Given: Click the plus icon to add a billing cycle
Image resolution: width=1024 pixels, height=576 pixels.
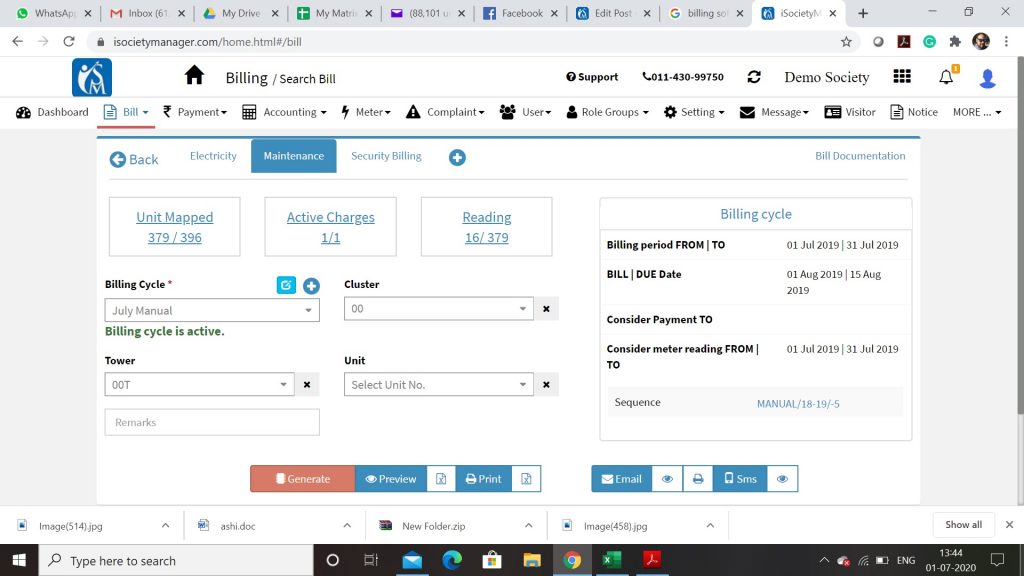Looking at the screenshot, I should [311, 285].
